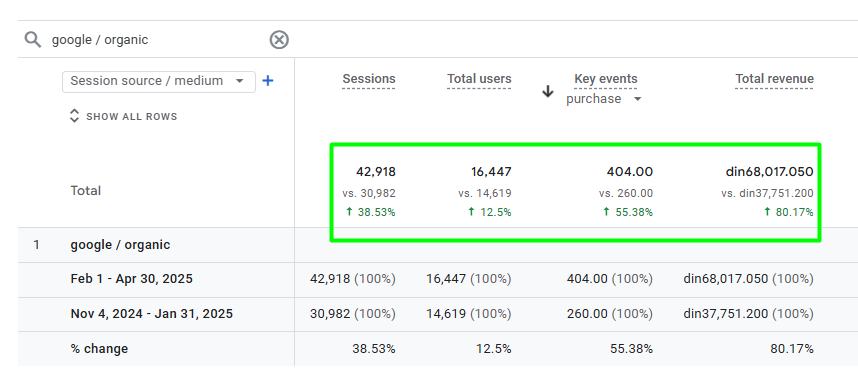Clear the google / organic search
Image resolution: width=858 pixels, height=374 pixels.
[x=279, y=39]
